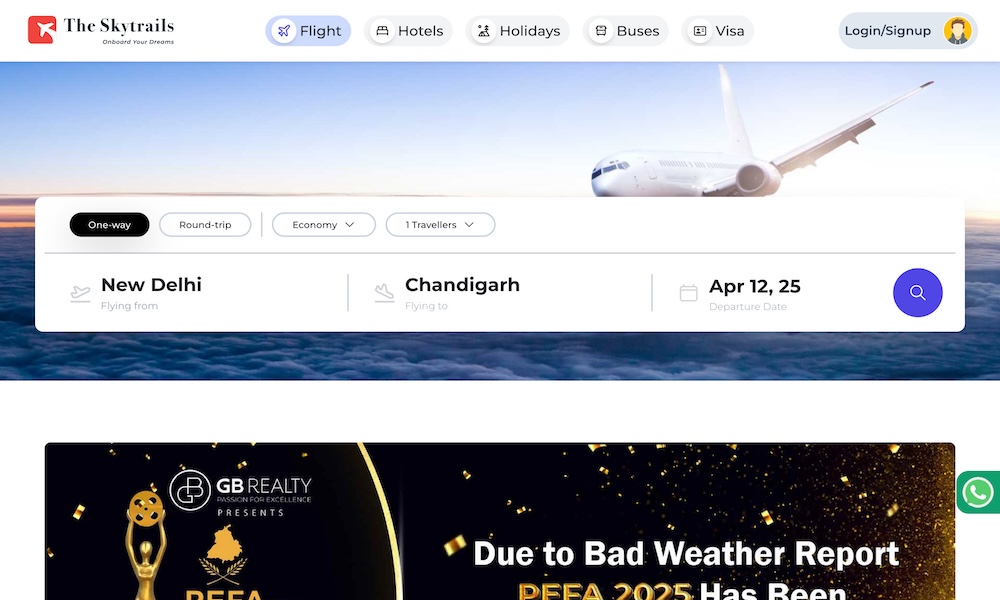This screenshot has width=1000, height=600.
Task: Switch to the Holidays tab
Action: tap(517, 31)
